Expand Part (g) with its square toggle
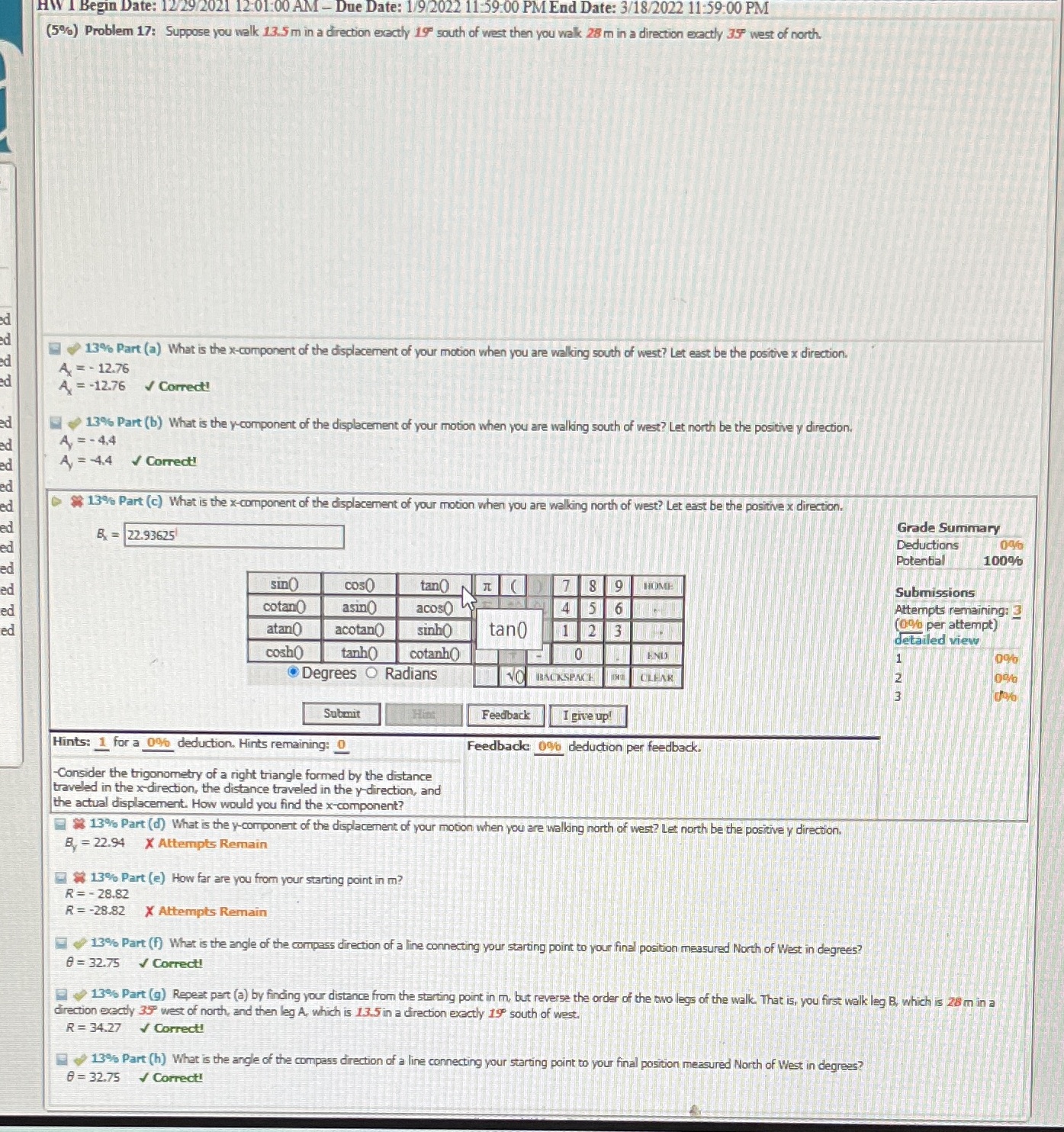Image resolution: width=1064 pixels, height=1132 pixels. click(x=61, y=994)
